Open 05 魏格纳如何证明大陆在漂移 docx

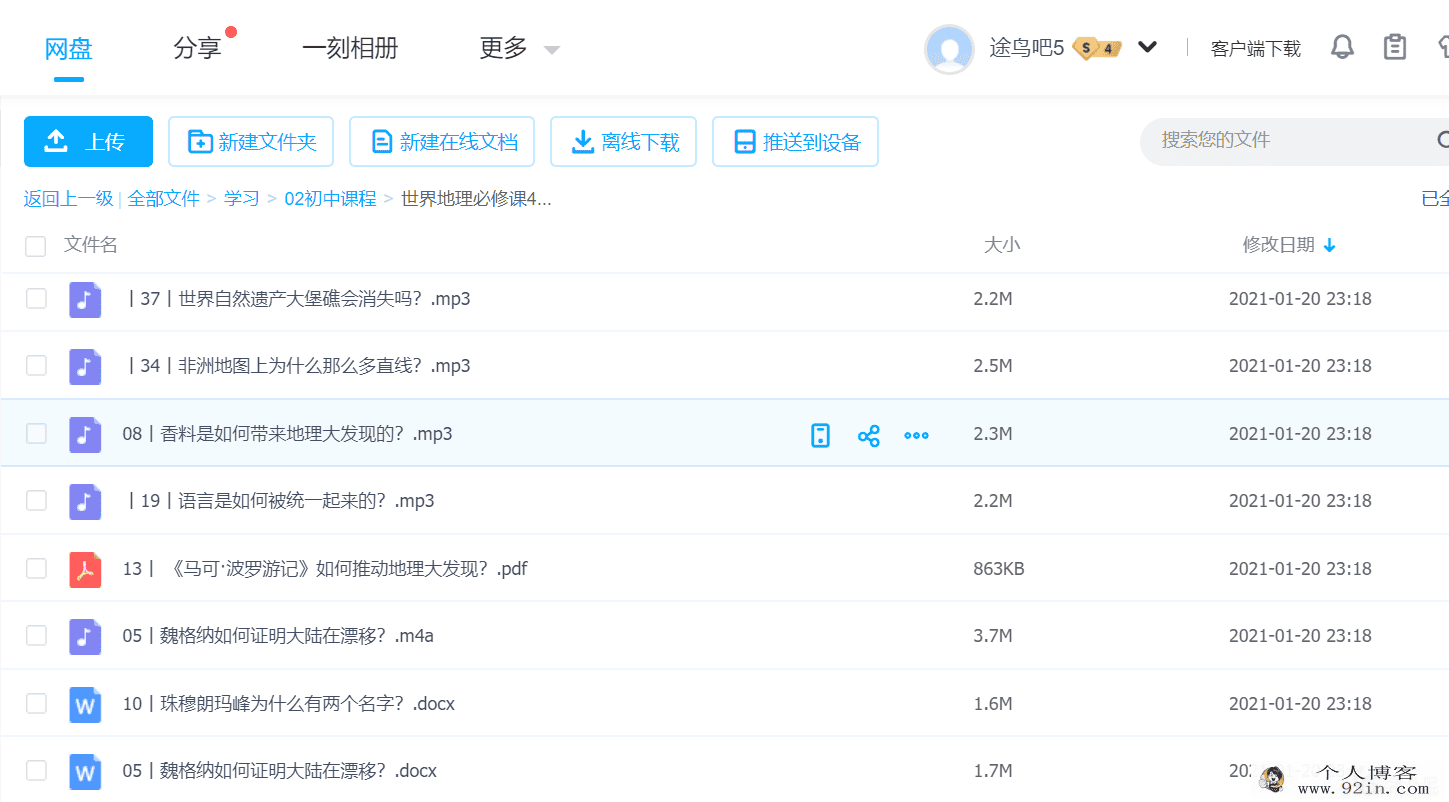[x=280, y=771]
